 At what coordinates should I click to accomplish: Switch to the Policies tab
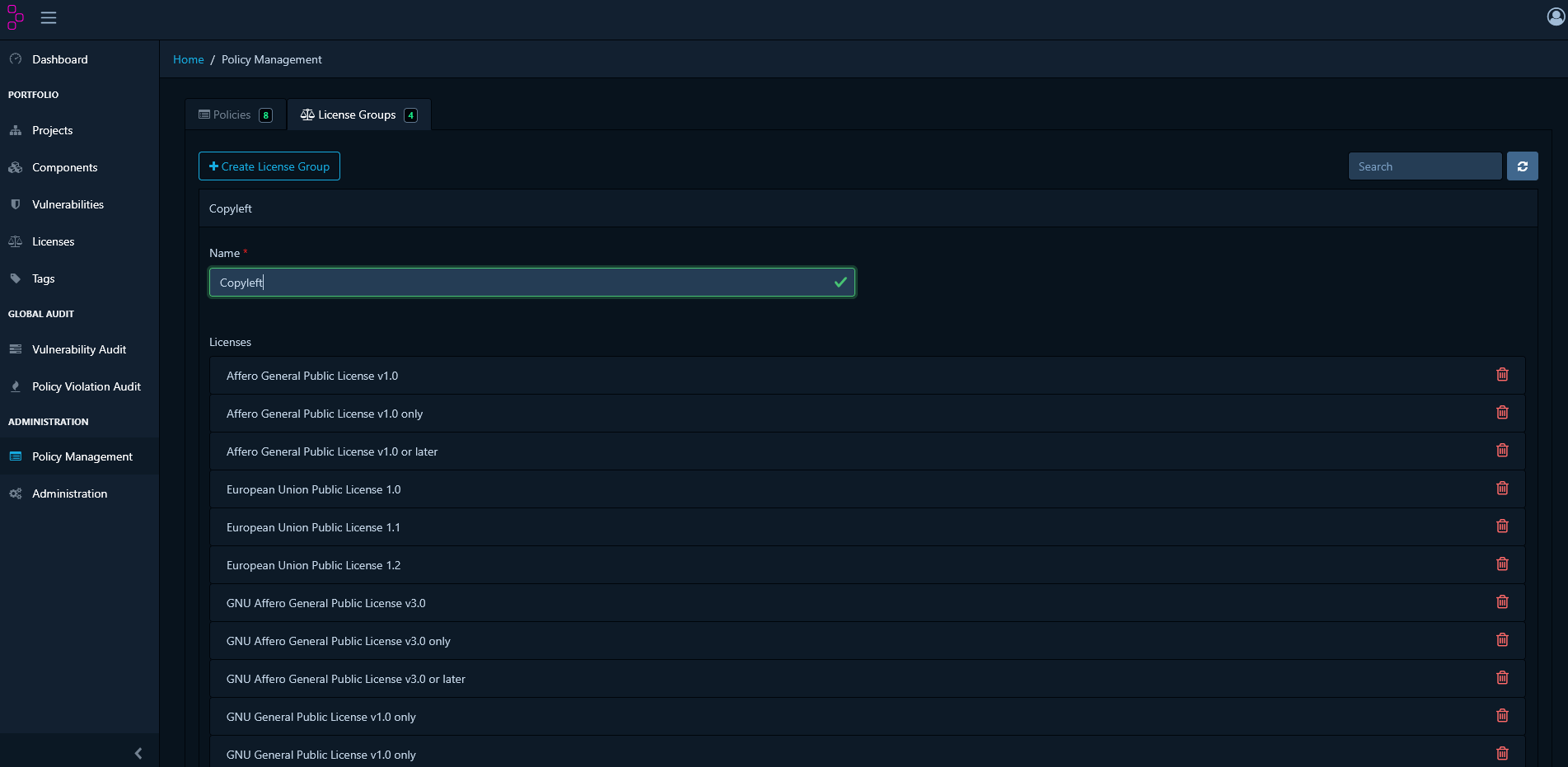(x=236, y=115)
